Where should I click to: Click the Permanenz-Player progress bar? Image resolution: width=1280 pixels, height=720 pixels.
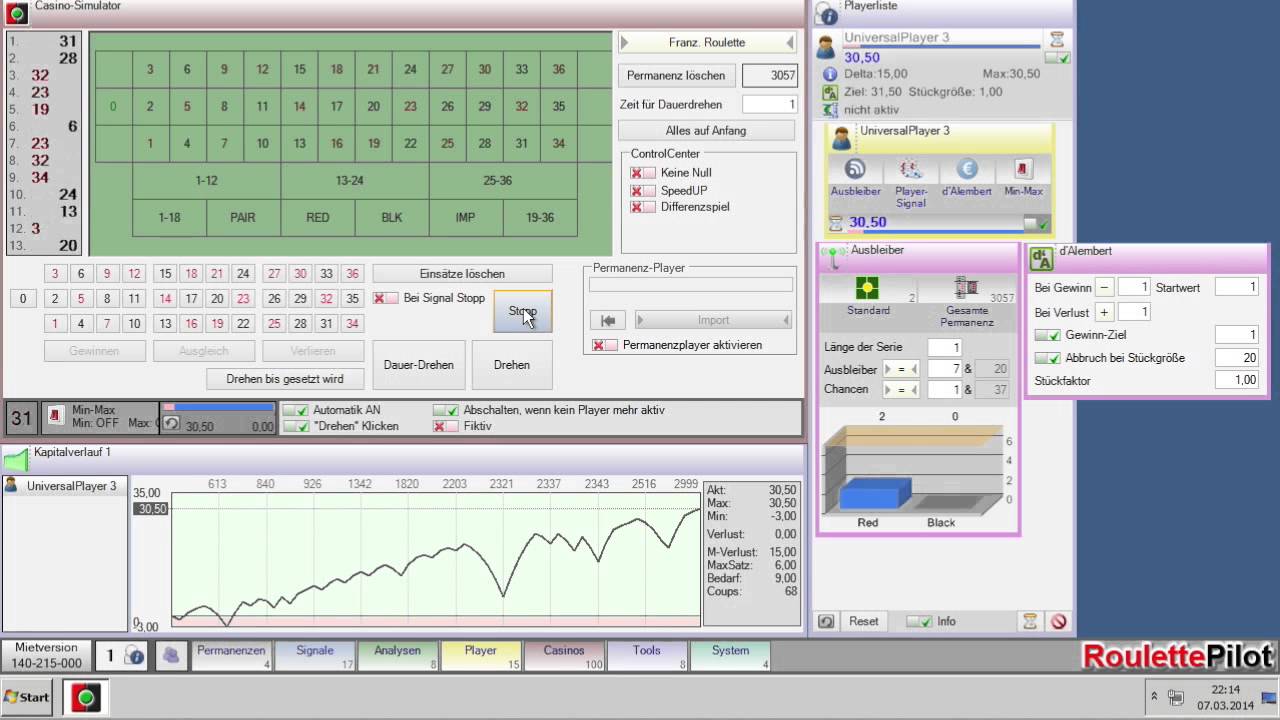[x=691, y=285]
